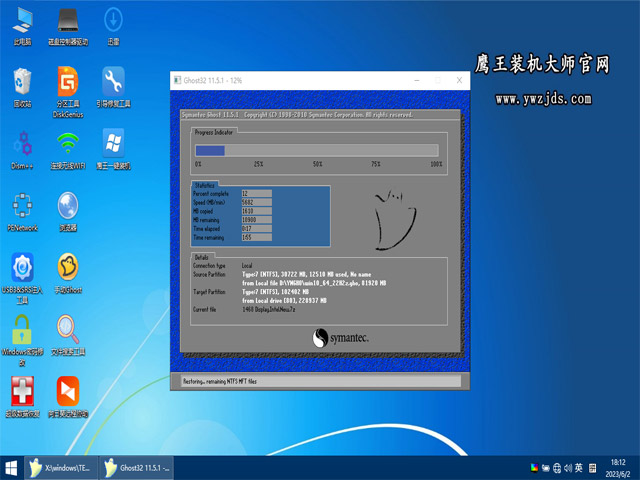This screenshot has width=640, height=480.
Task: Click the Percent complete value field
Action: [x=257, y=193]
